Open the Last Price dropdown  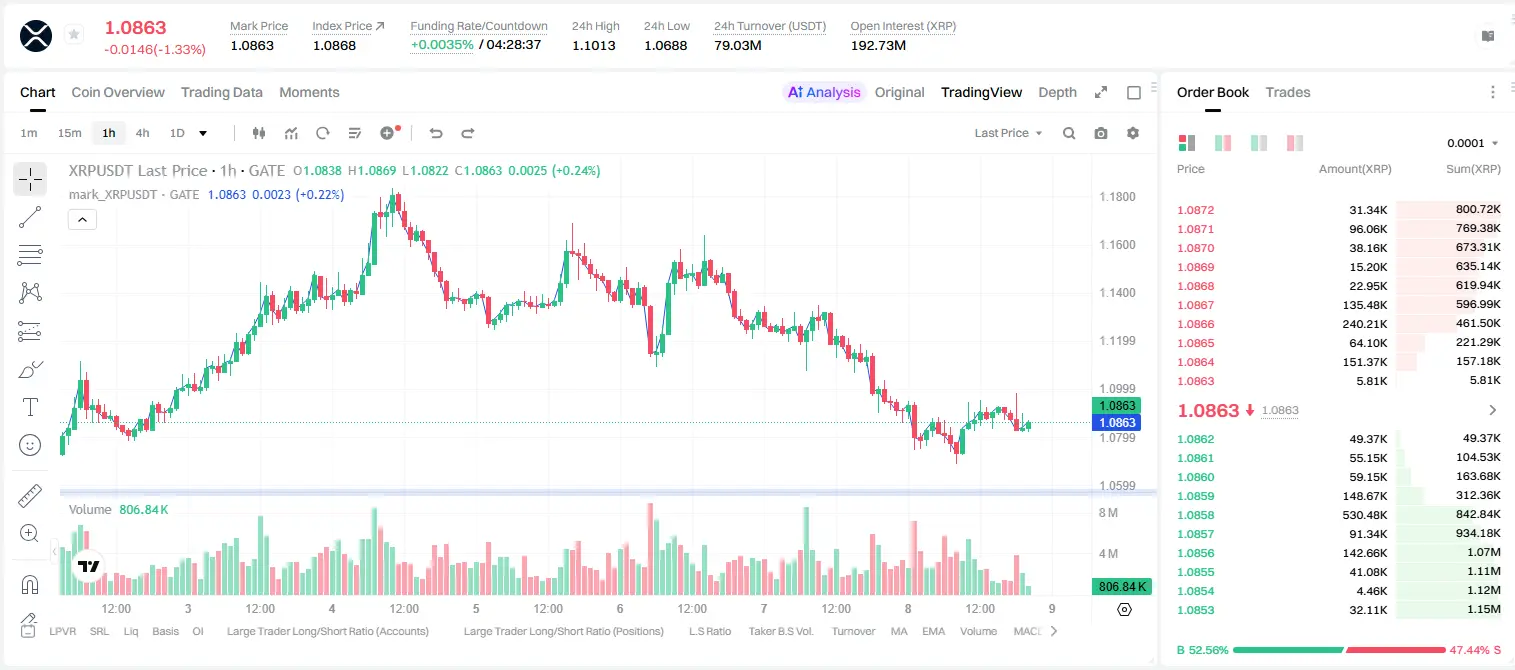click(1008, 133)
